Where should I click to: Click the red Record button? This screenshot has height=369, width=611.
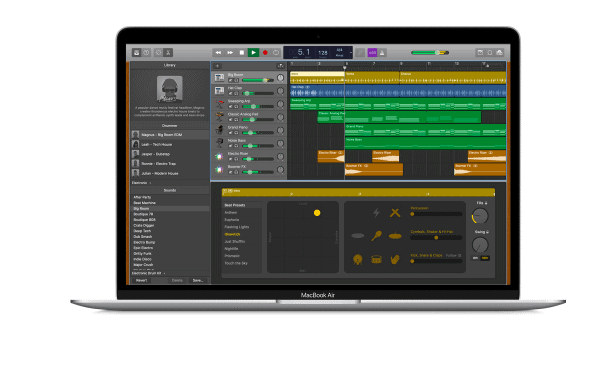click(265, 53)
